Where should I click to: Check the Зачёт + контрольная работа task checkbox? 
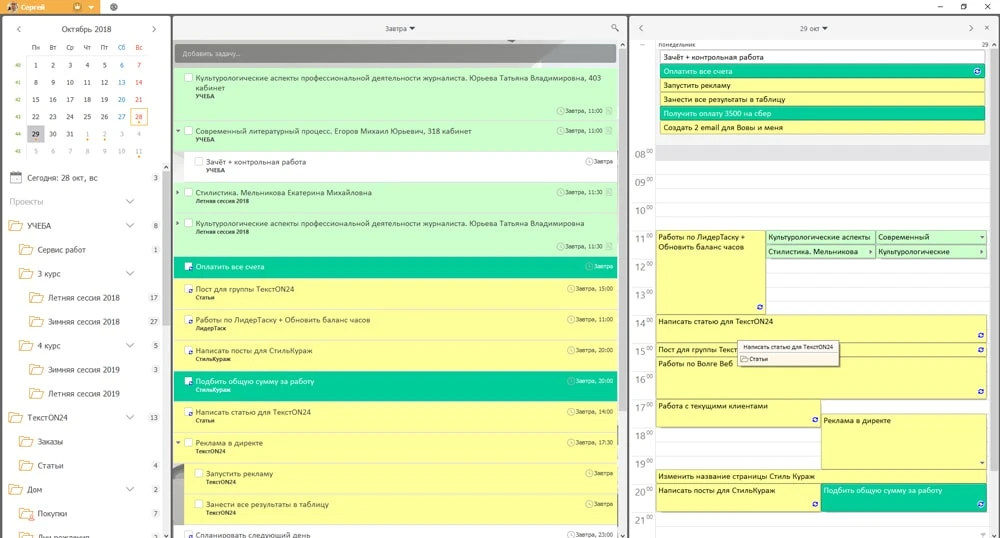199,162
